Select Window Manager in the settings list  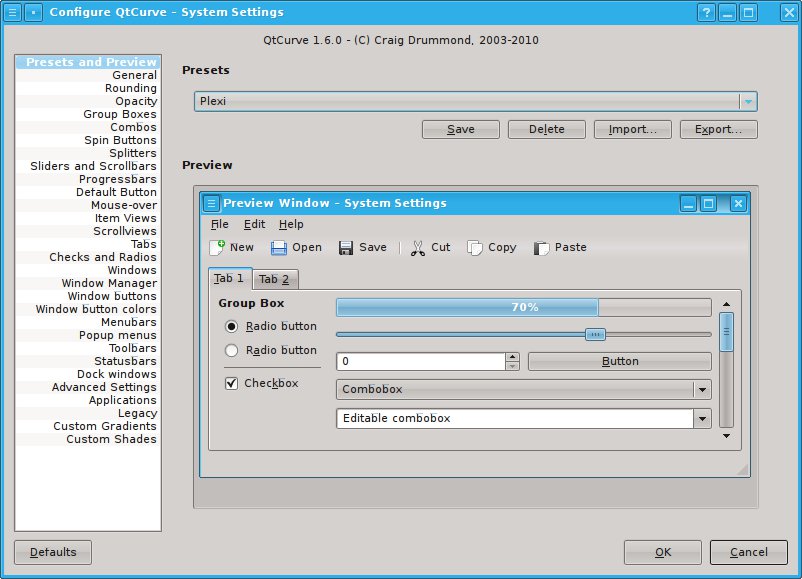point(87,283)
